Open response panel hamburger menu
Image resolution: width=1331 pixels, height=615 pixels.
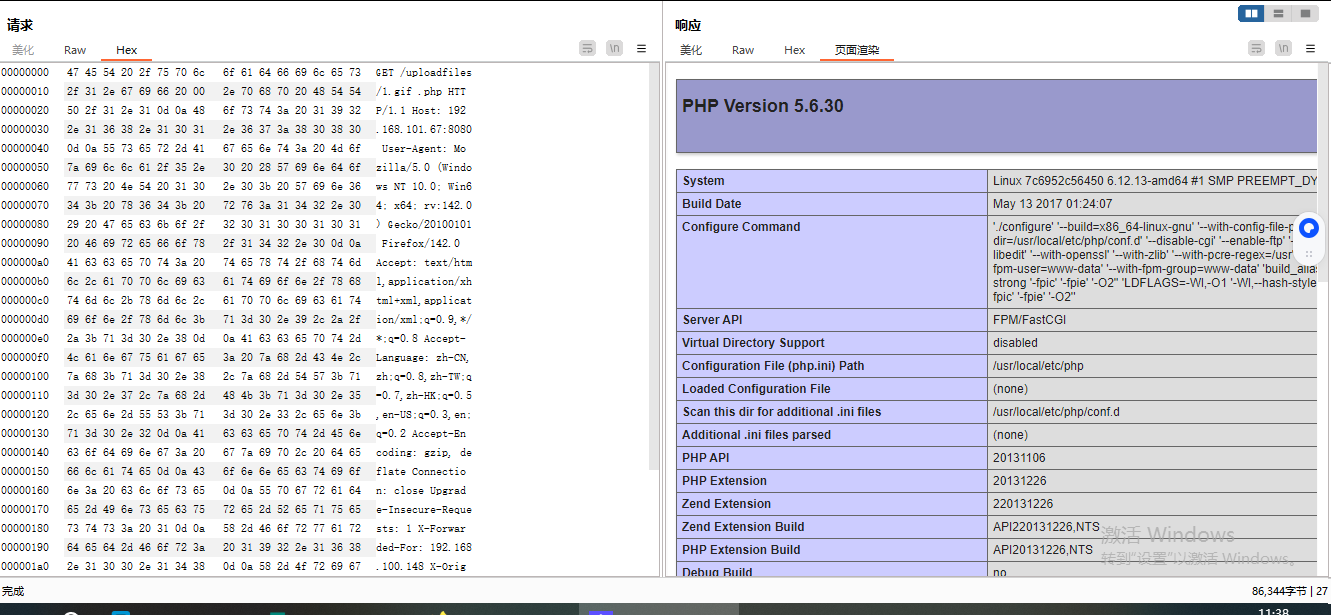[1310, 48]
